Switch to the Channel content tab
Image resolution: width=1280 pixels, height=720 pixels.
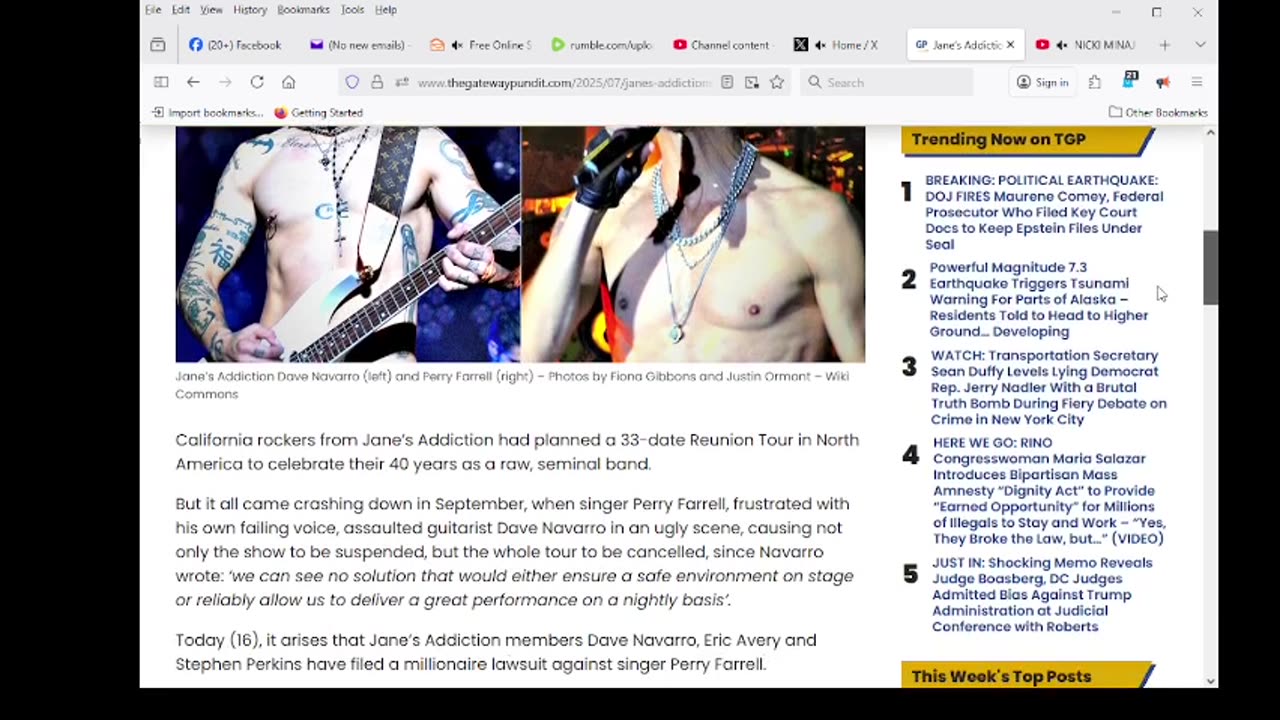coord(722,45)
